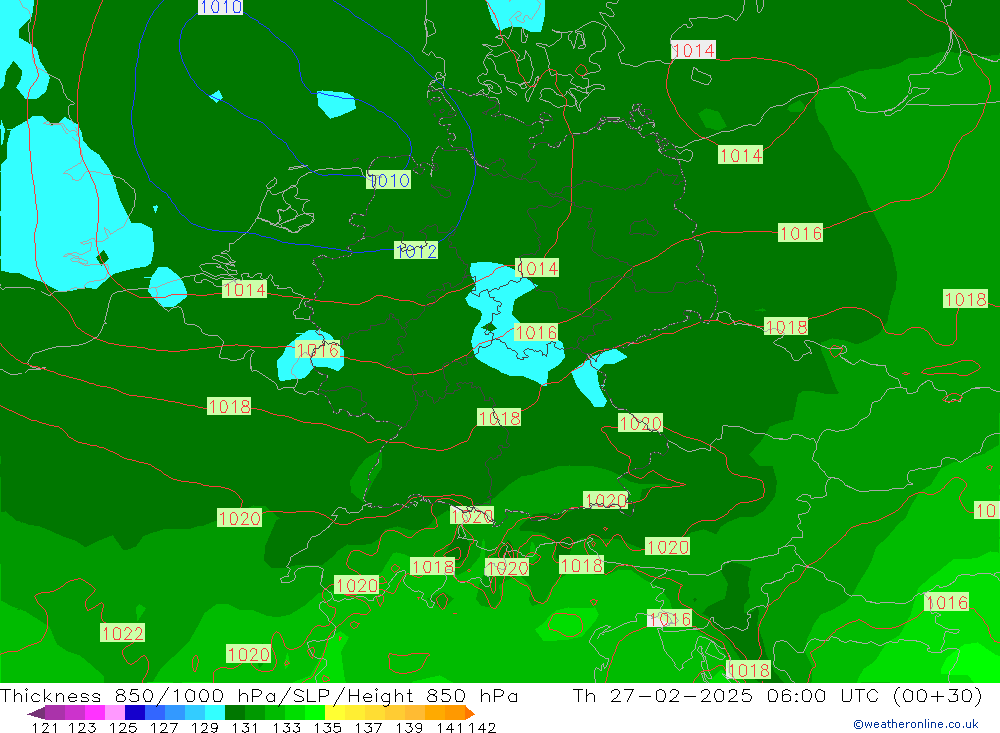Image resolution: width=1000 pixels, height=733 pixels.
Task: Click the legend value '137'
Action: pyautogui.click(x=367, y=727)
